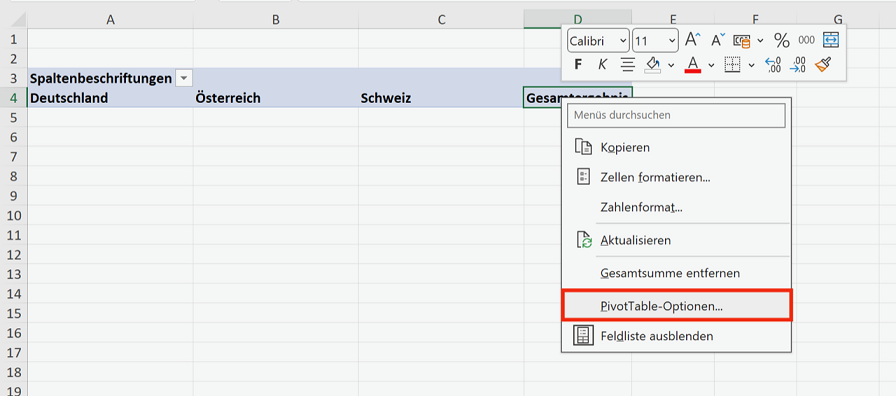
Task: Apply percent style format
Action: tap(781, 40)
